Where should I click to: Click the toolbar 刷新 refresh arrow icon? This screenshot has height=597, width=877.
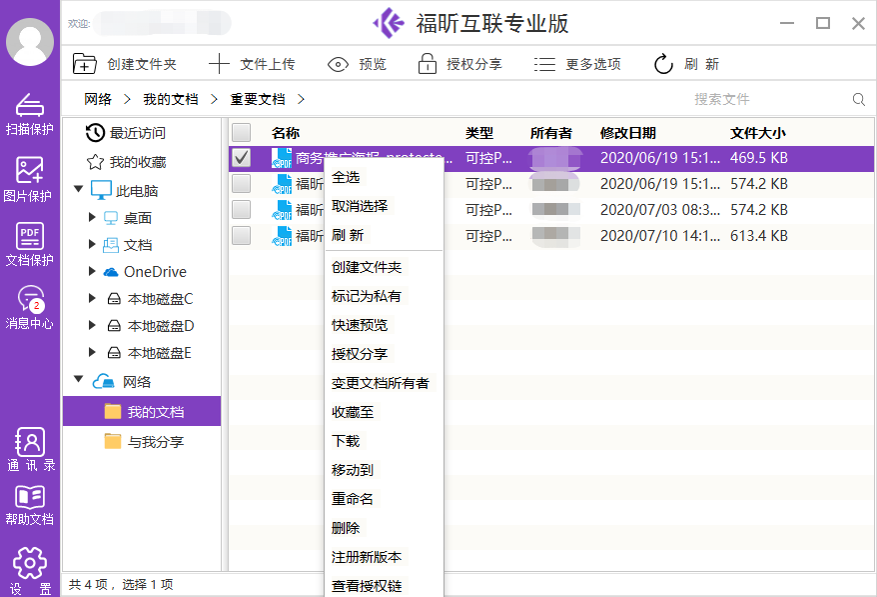point(663,64)
